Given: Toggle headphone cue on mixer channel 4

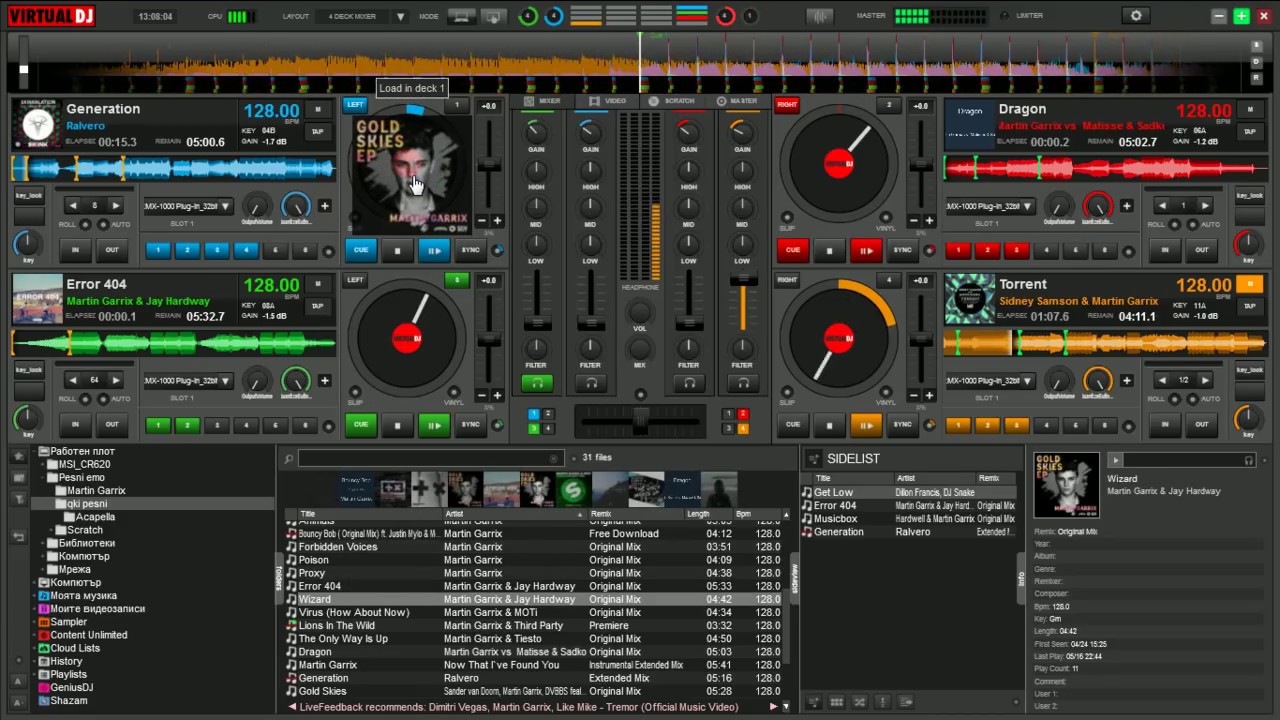Looking at the screenshot, I should pyautogui.click(x=741, y=382).
